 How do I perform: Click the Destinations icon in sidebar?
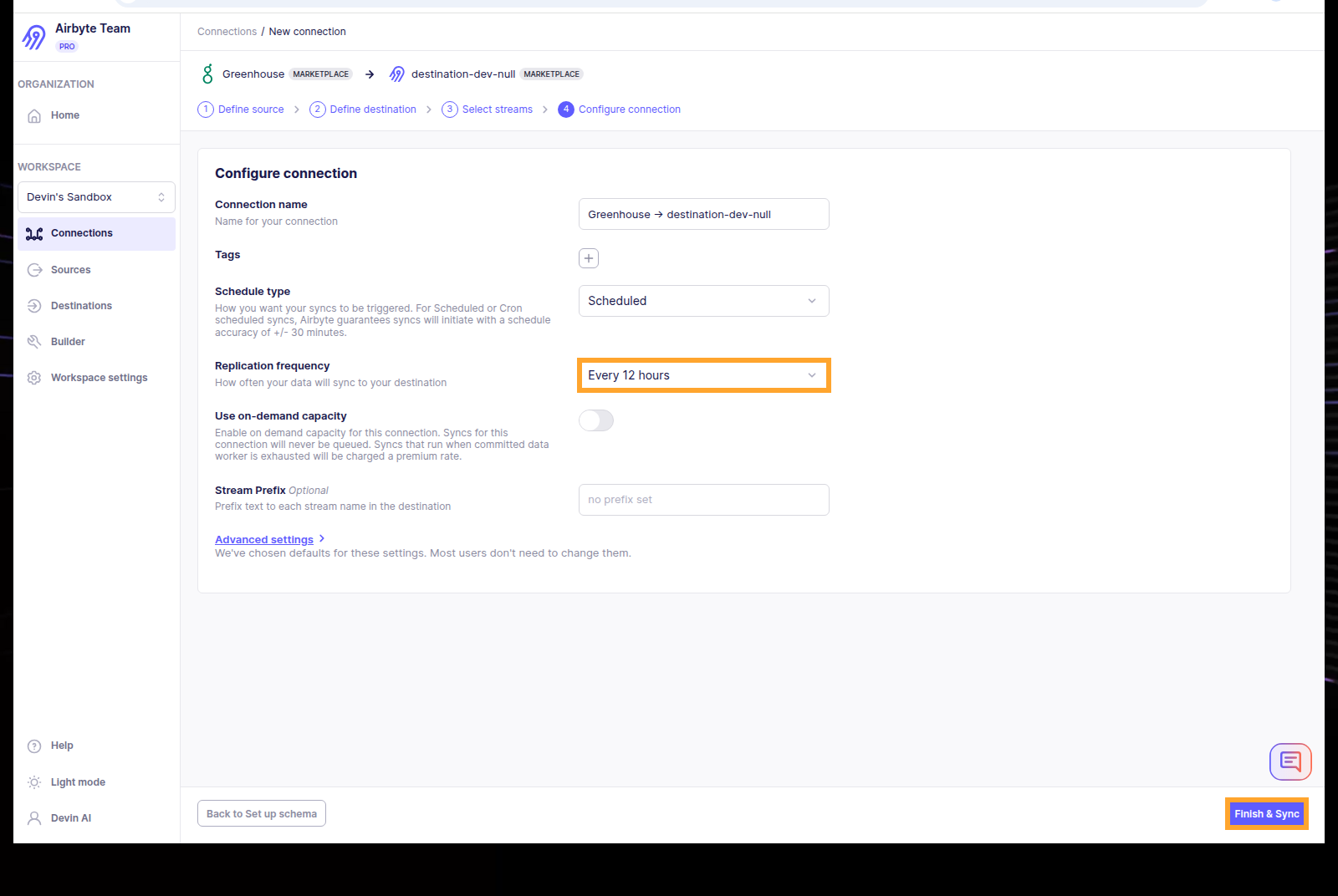(34, 306)
